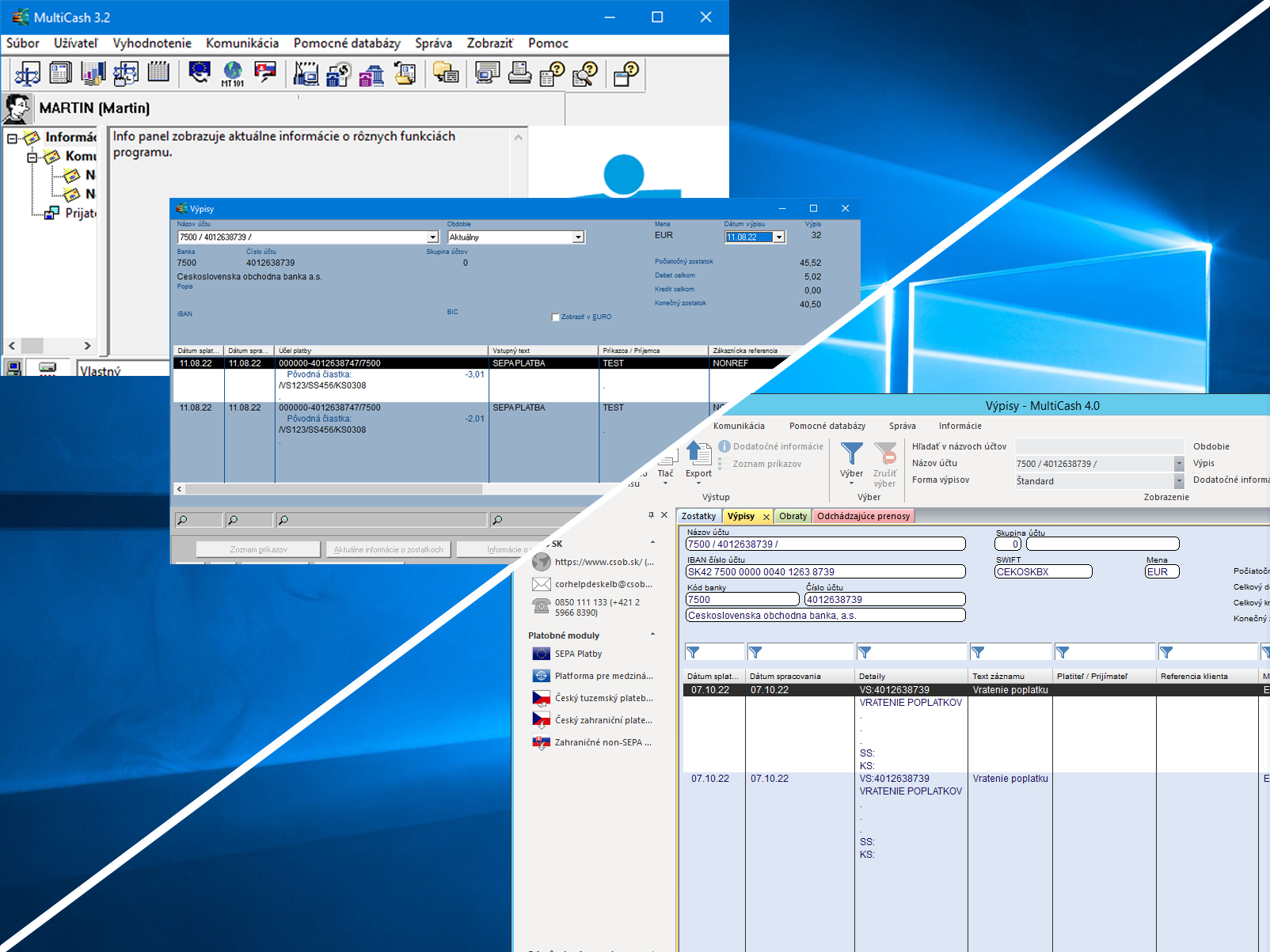Click the monitor screen toolbar icon in MultiCash 3.2
This screenshot has height=952, width=1270.
pyautogui.click(x=487, y=74)
